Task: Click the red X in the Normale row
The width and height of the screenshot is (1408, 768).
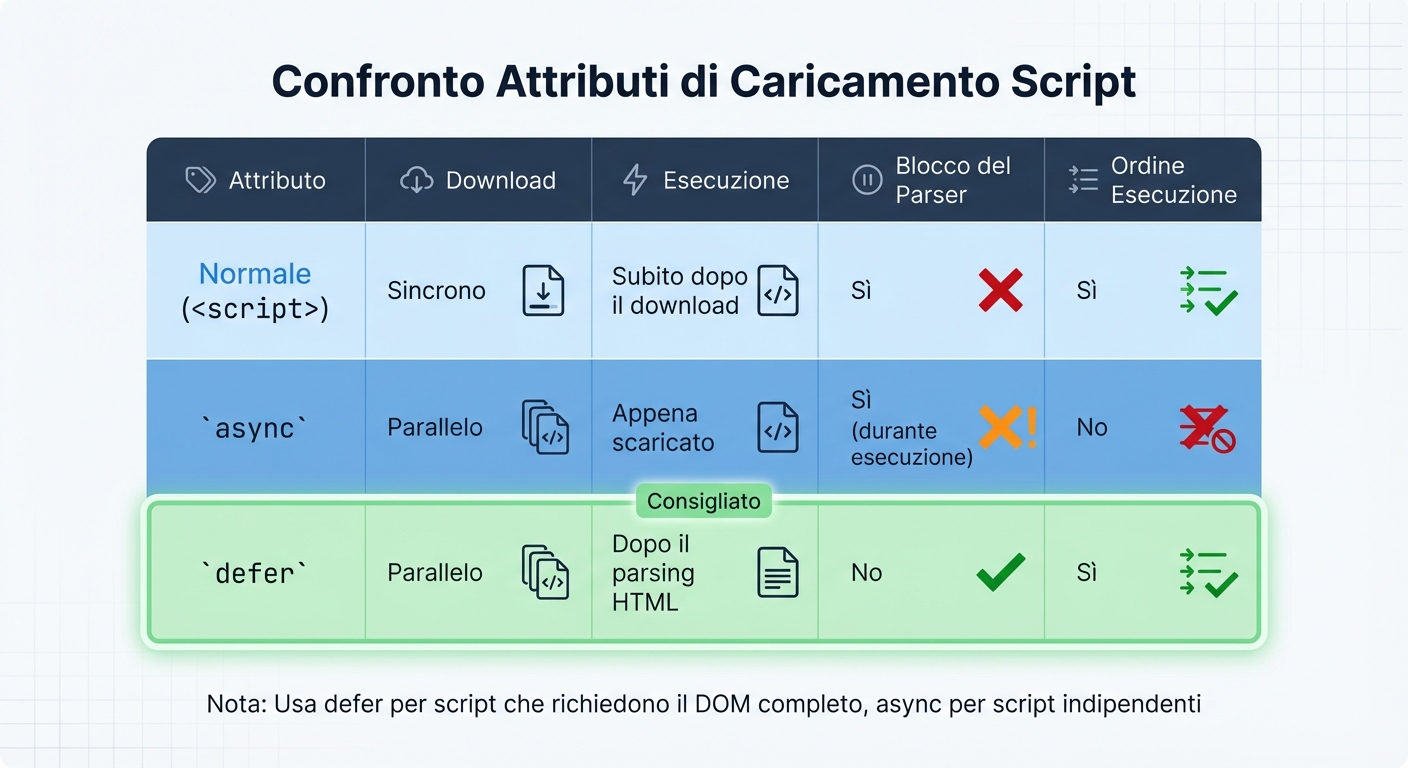Action: coord(1000,290)
